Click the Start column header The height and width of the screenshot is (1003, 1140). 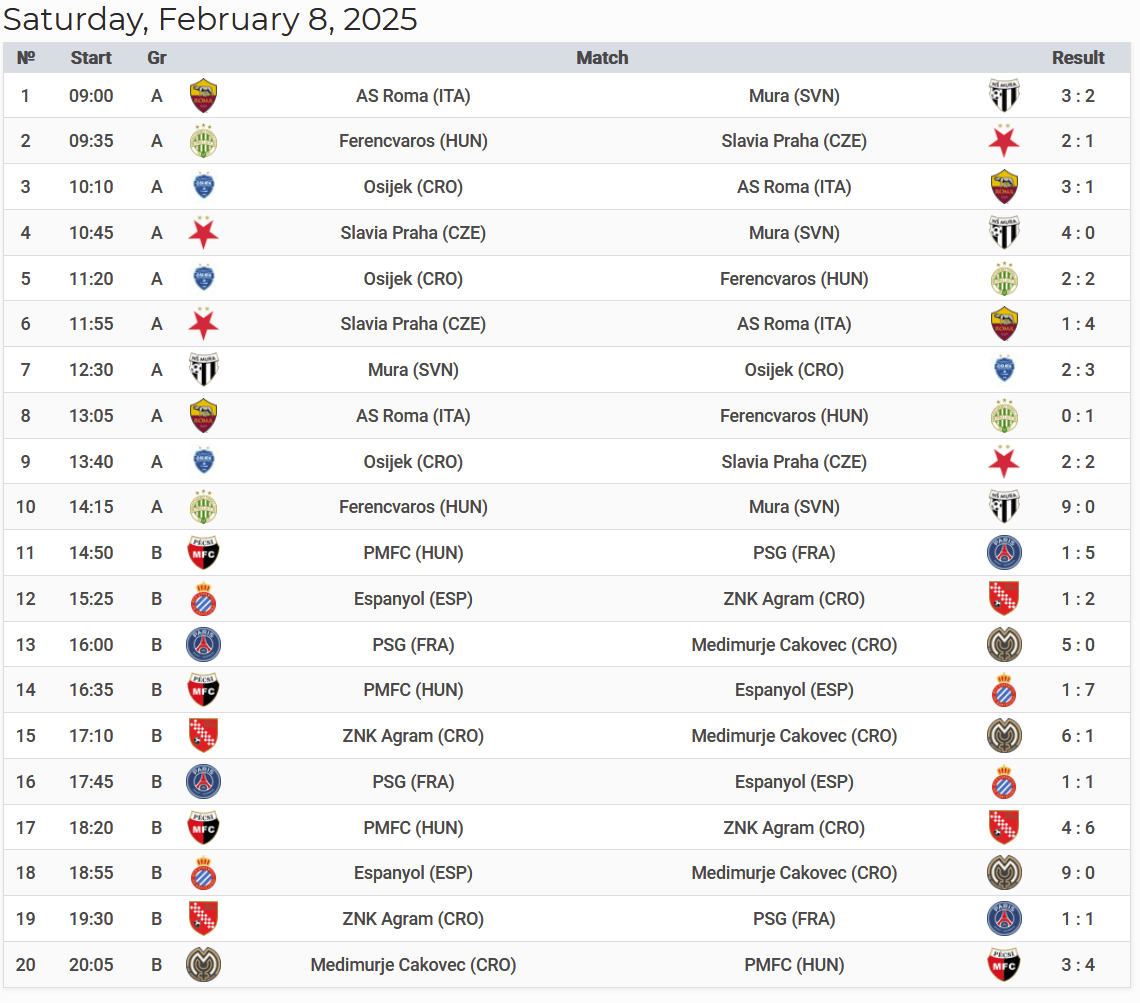tap(91, 58)
